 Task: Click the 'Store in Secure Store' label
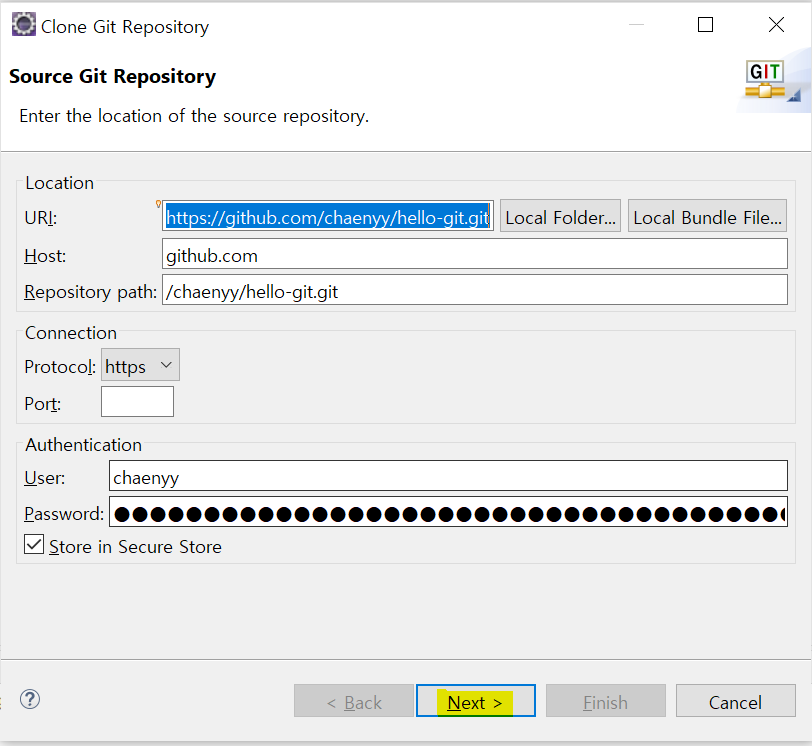(x=135, y=547)
